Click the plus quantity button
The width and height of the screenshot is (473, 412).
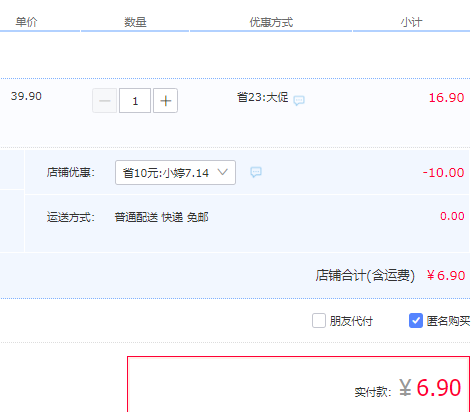coord(165,101)
